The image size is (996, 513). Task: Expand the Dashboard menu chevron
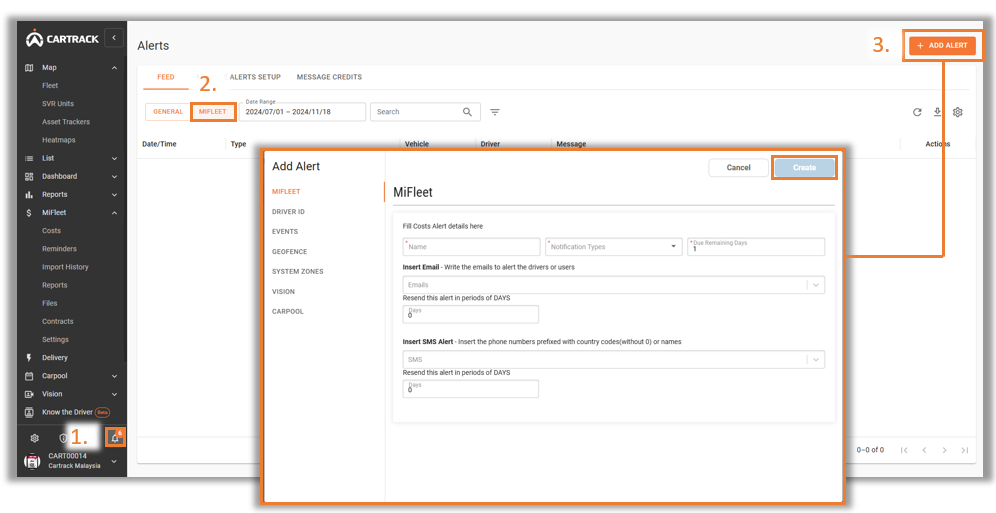tap(114, 177)
